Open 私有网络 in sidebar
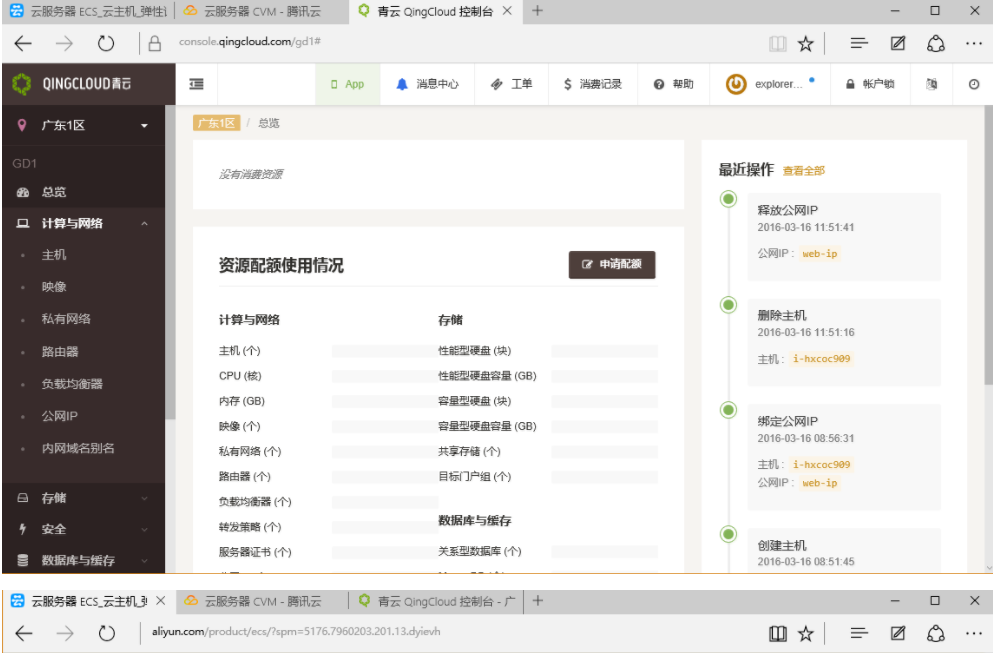This screenshot has height=653, width=993. coord(66,319)
